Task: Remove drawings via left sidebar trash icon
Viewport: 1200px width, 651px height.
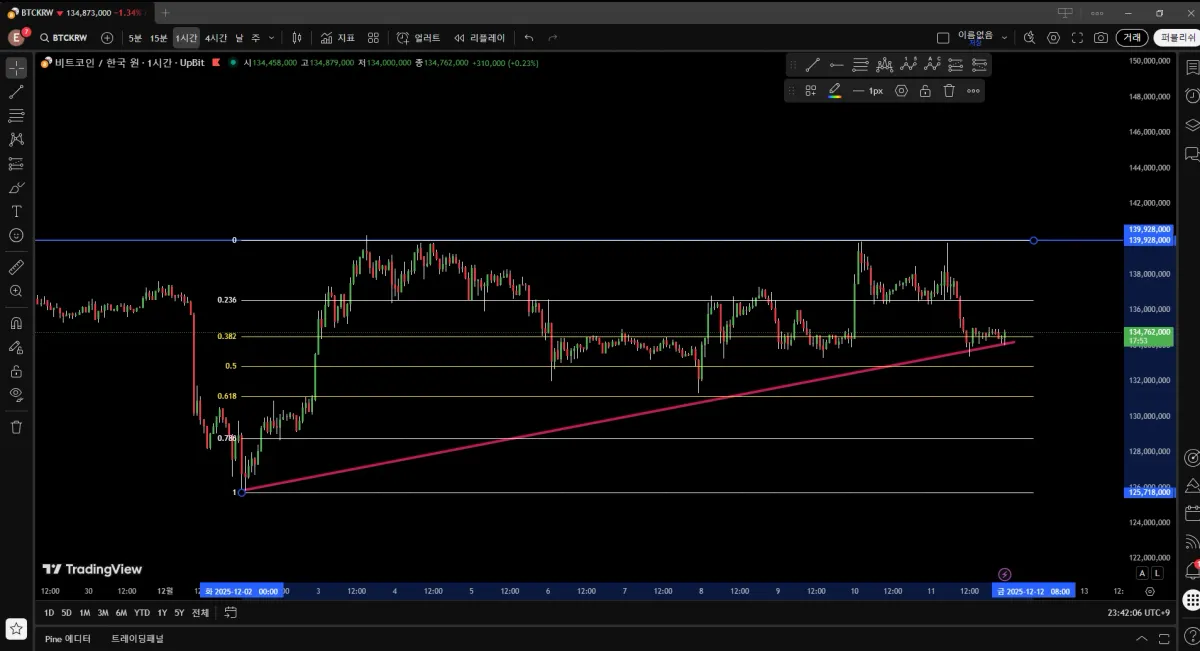Action: [x=16, y=427]
